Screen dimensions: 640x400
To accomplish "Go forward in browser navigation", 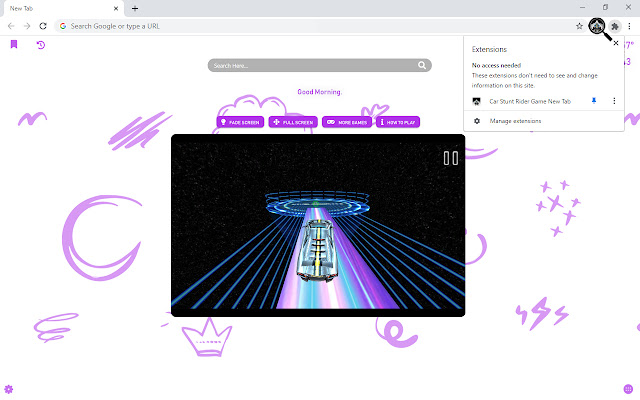I will tap(27, 26).
